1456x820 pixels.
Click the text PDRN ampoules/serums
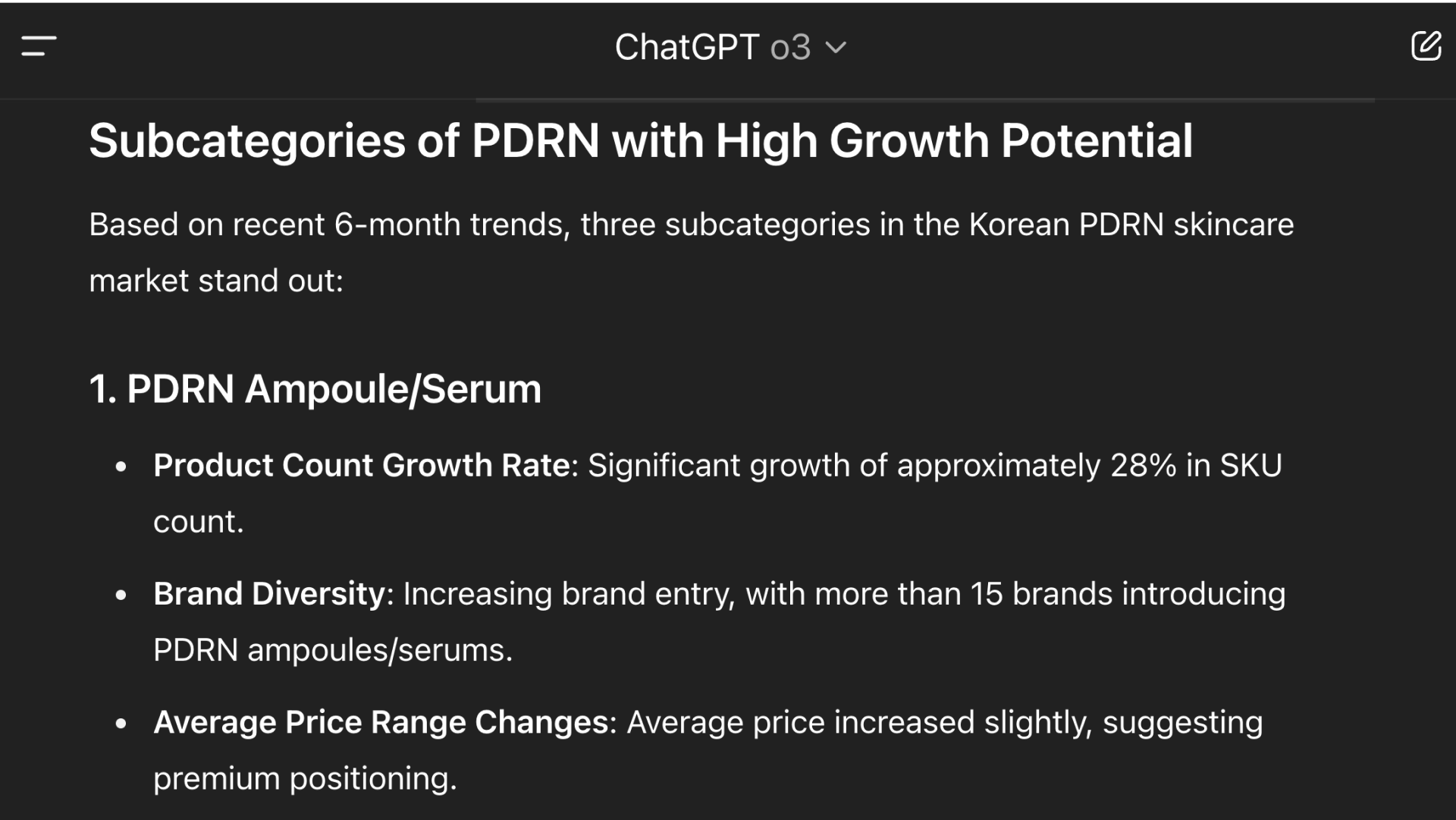point(333,650)
